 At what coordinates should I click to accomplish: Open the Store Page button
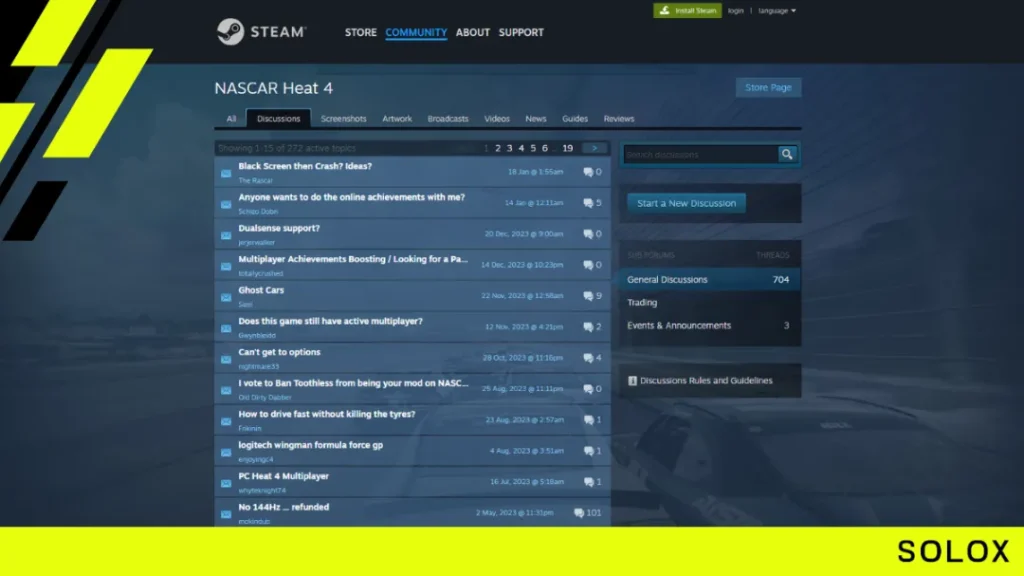click(768, 88)
